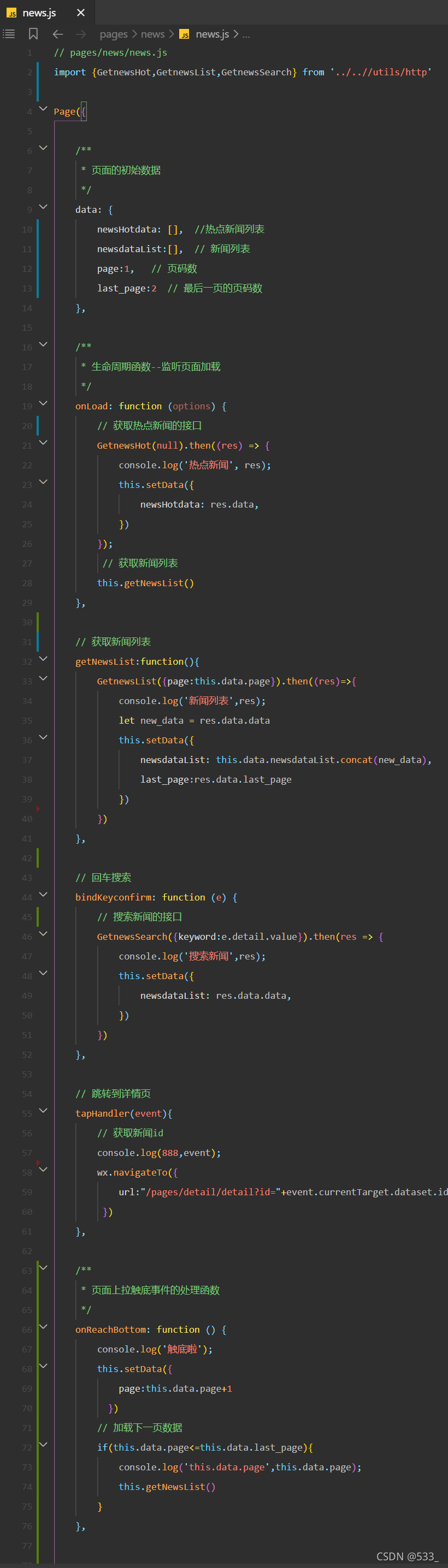Collapse the GetnewsList call at line 33
448x1568 pixels.
43,678
